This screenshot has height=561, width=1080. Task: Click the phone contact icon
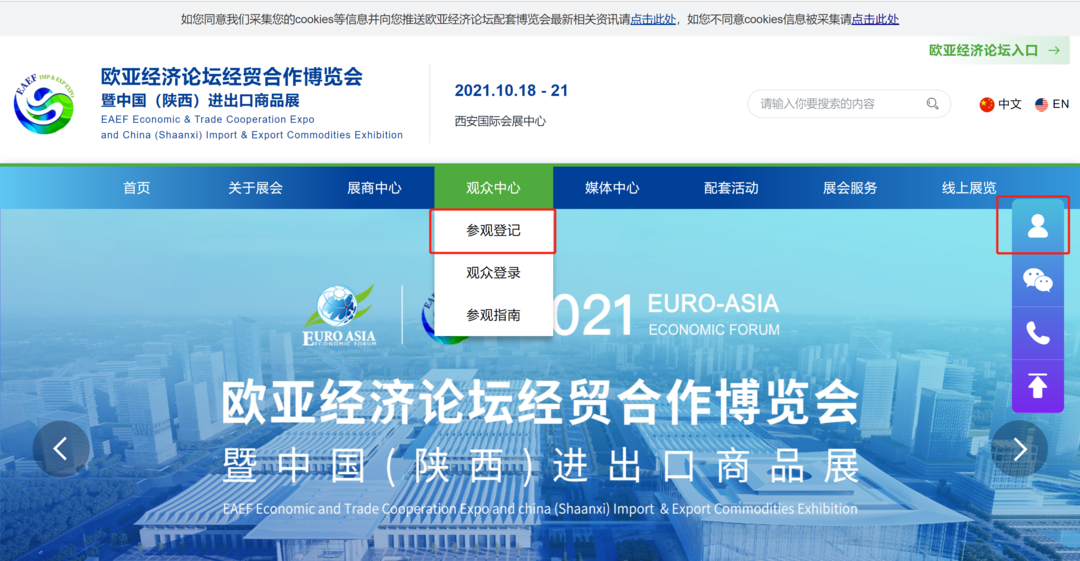1037,334
